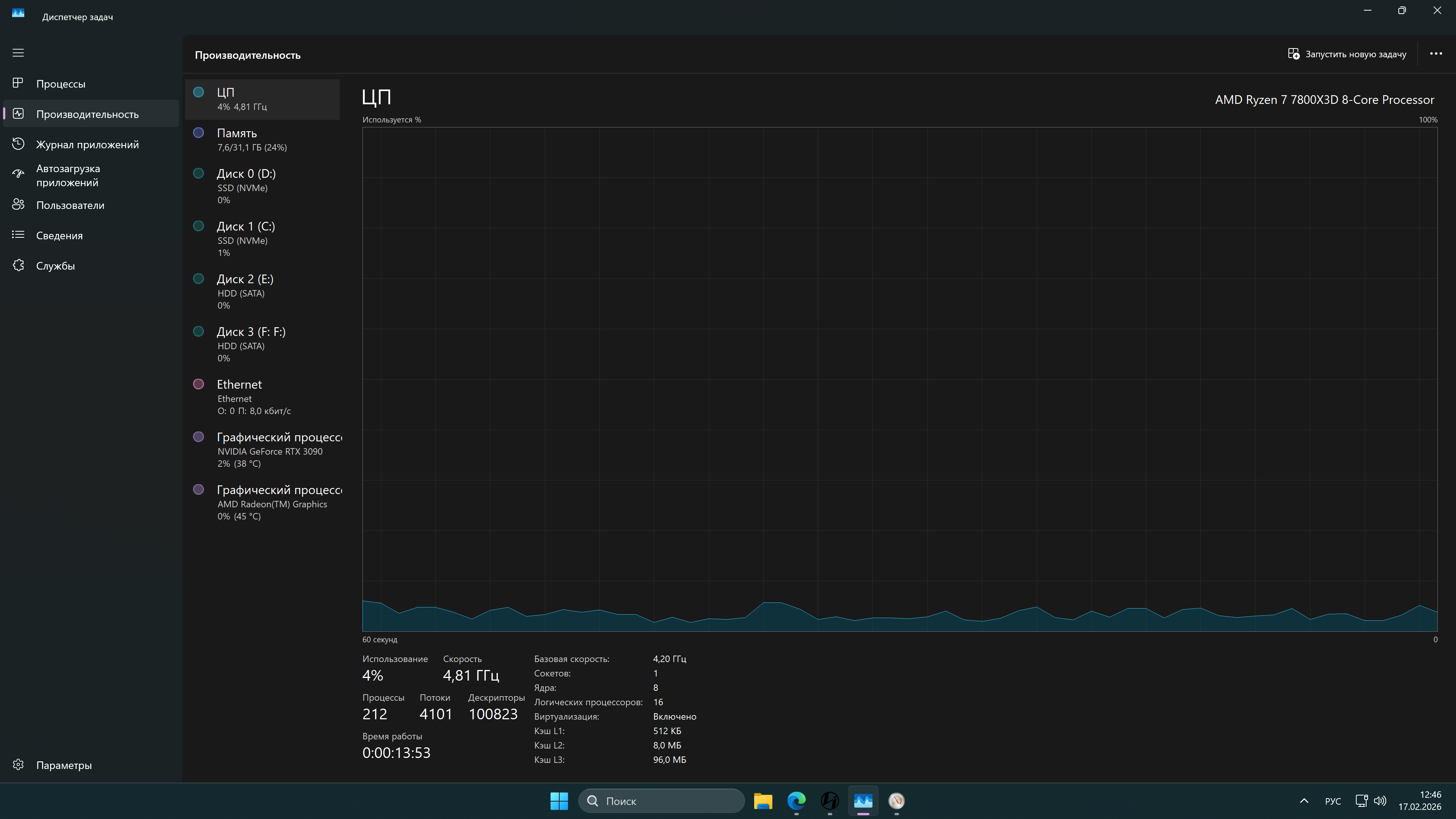Click the Users people icon
The width and height of the screenshot is (1456, 819).
(x=18, y=205)
